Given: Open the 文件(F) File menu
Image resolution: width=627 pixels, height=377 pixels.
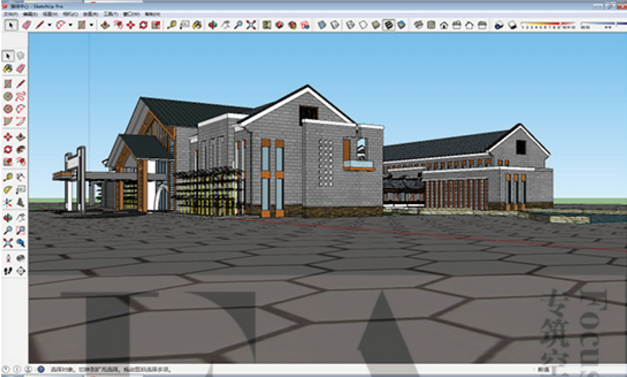Looking at the screenshot, I should coord(11,14).
